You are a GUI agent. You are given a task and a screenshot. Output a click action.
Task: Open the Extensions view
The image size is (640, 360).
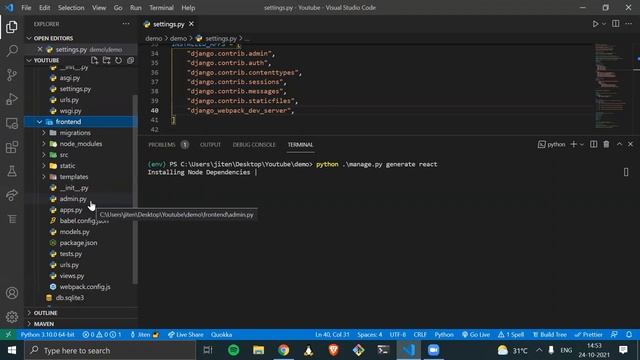(12, 147)
